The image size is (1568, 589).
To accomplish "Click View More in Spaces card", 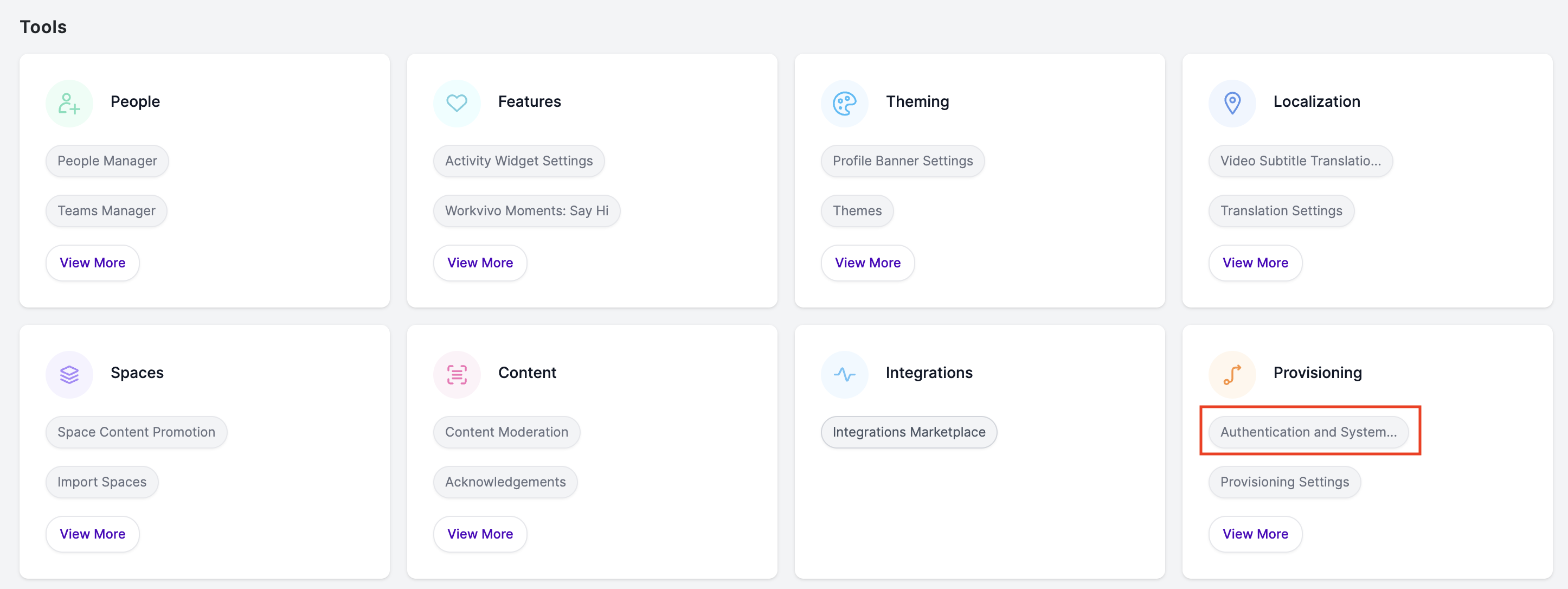I will pyautogui.click(x=93, y=534).
